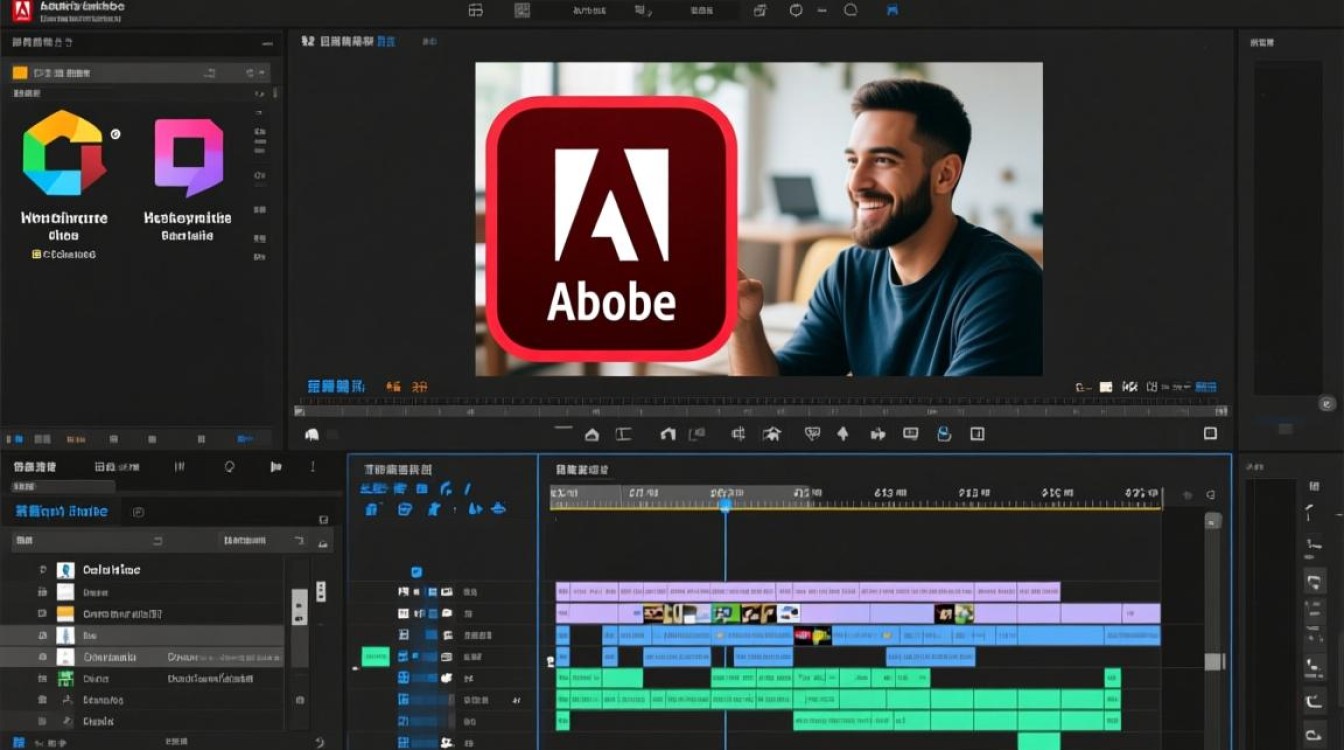Viewport: 1344px width, 750px height.
Task: Toggle the marker icon beside the green-thumbnail project item
Action: click(42, 678)
